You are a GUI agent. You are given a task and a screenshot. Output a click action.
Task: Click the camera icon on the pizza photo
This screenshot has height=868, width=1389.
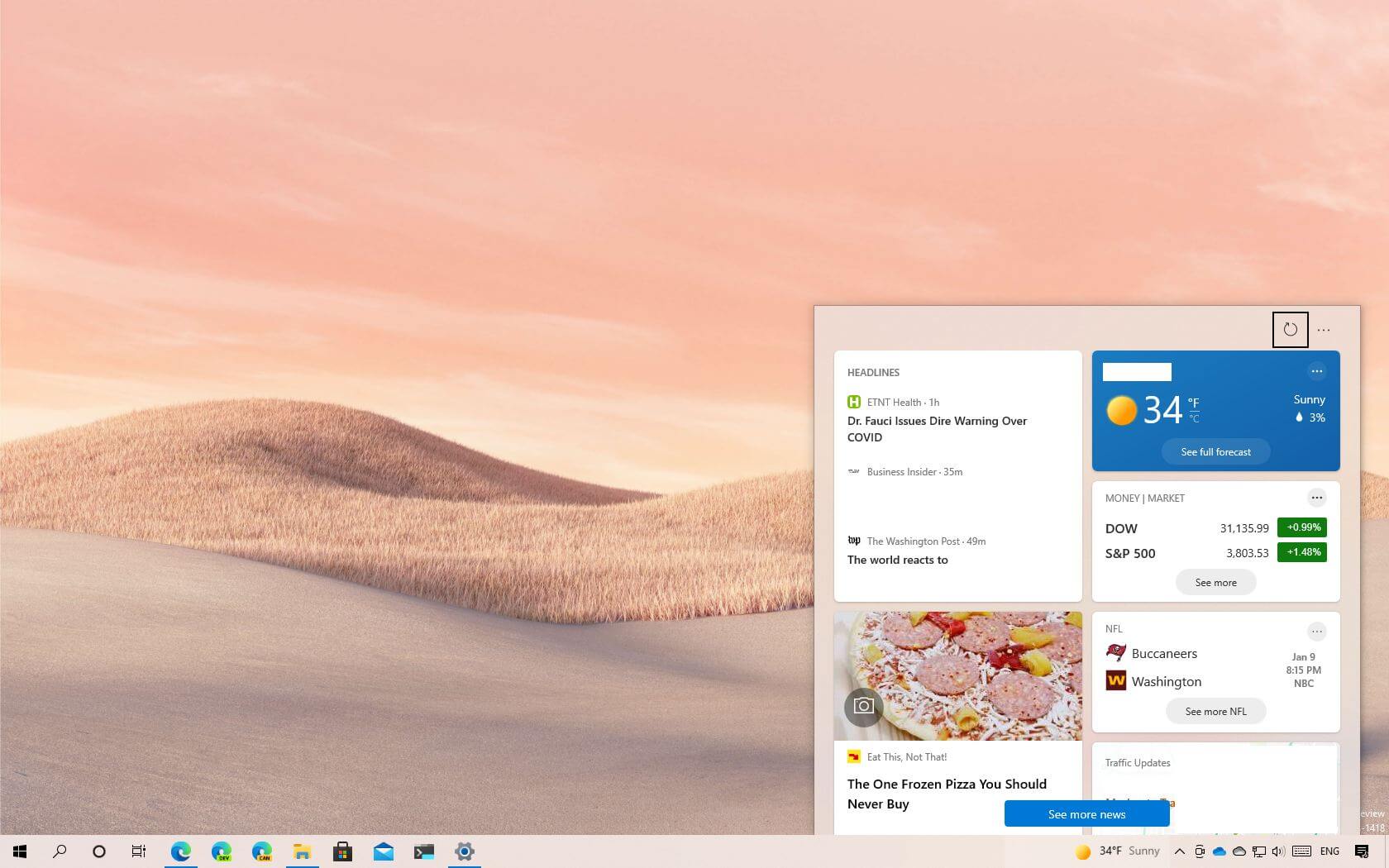pos(863,708)
